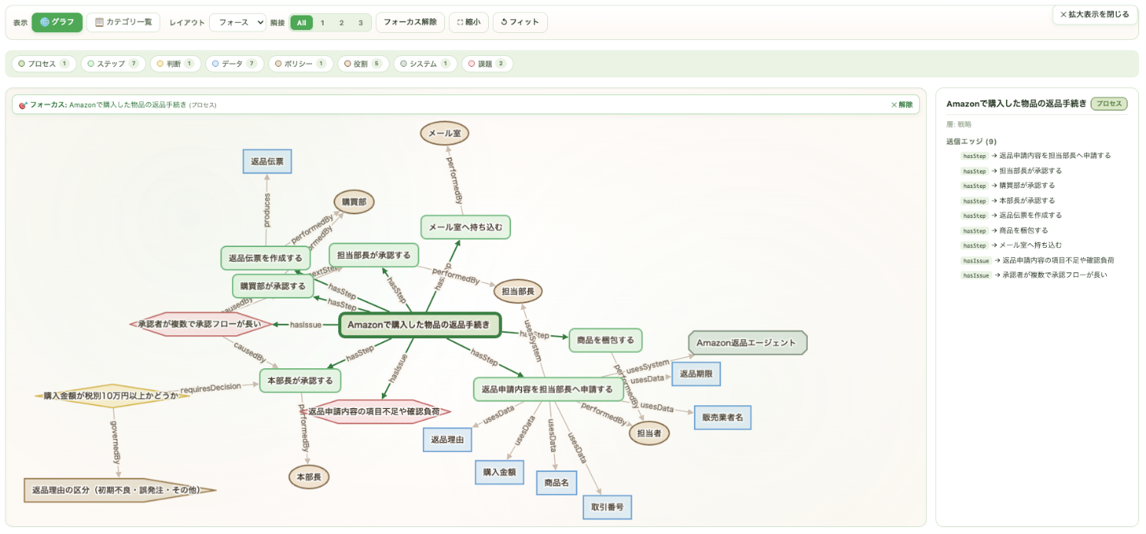Click the プロセス badge in the detail panel
Viewport: 1146px width, 534px height.
tap(1109, 104)
